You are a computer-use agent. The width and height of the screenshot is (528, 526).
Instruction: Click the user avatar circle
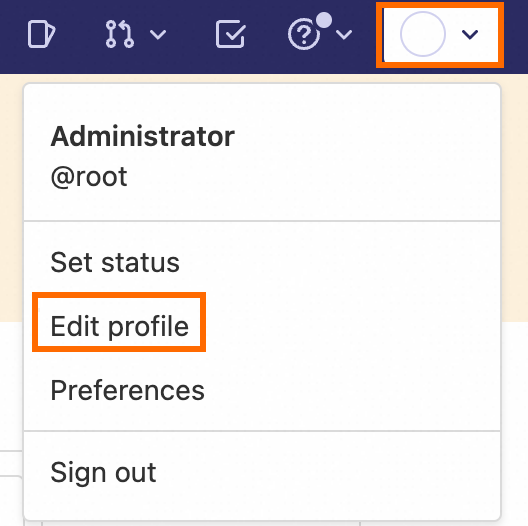[x=423, y=34]
